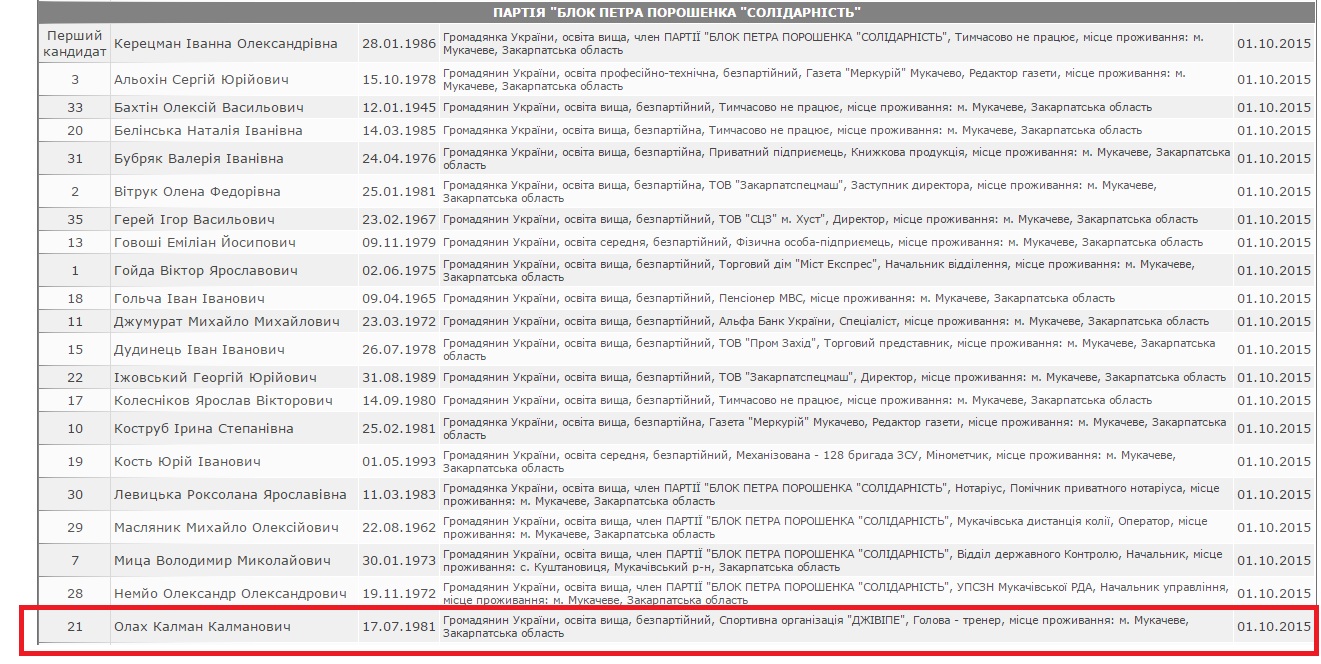Click candidate name Керецман Іванна Олександрівна

click(226, 44)
